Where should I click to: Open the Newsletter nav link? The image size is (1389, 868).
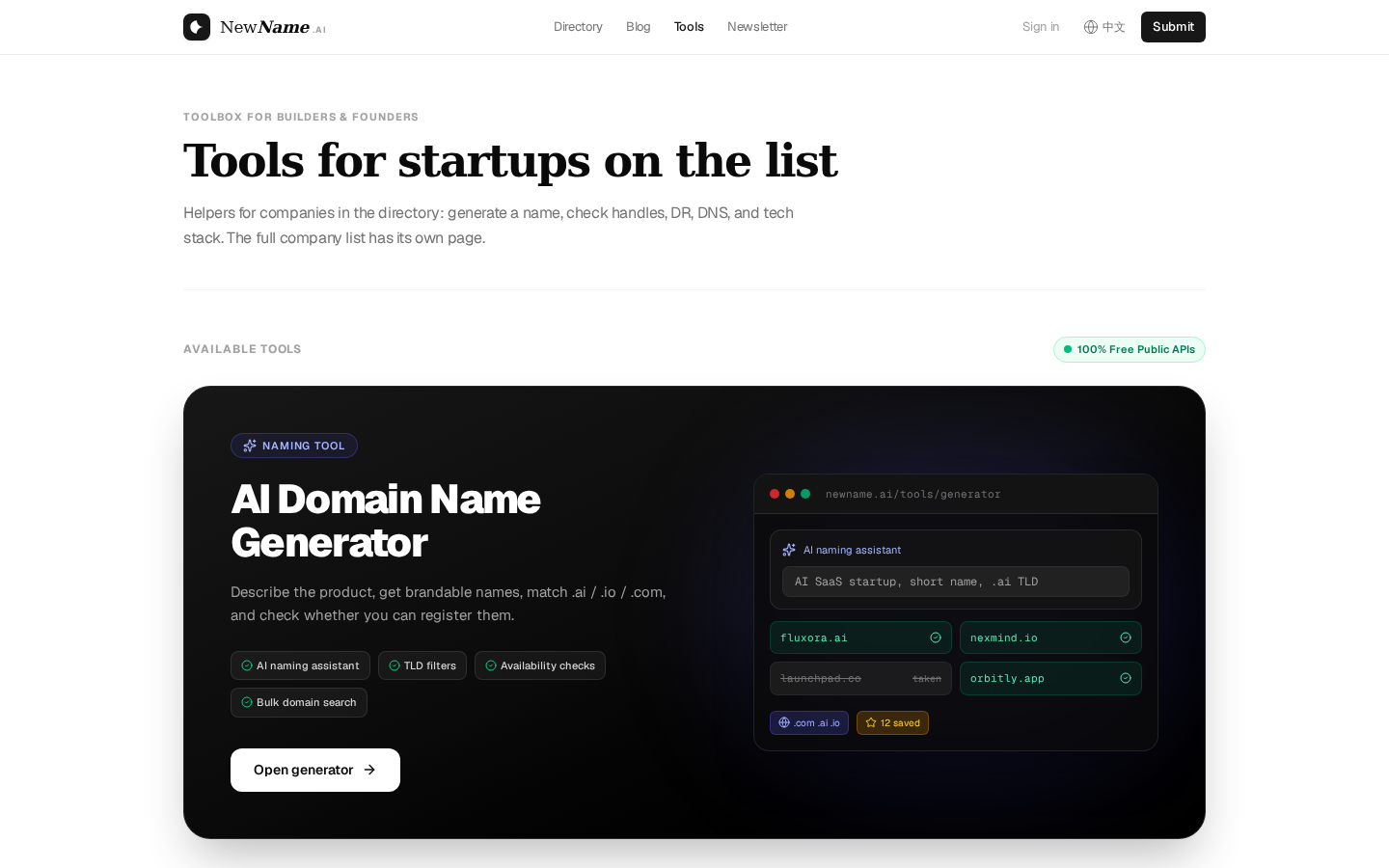757,27
